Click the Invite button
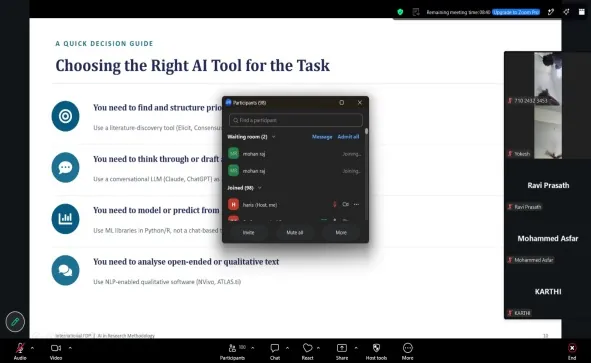This screenshot has height=363, width=591. click(x=248, y=233)
